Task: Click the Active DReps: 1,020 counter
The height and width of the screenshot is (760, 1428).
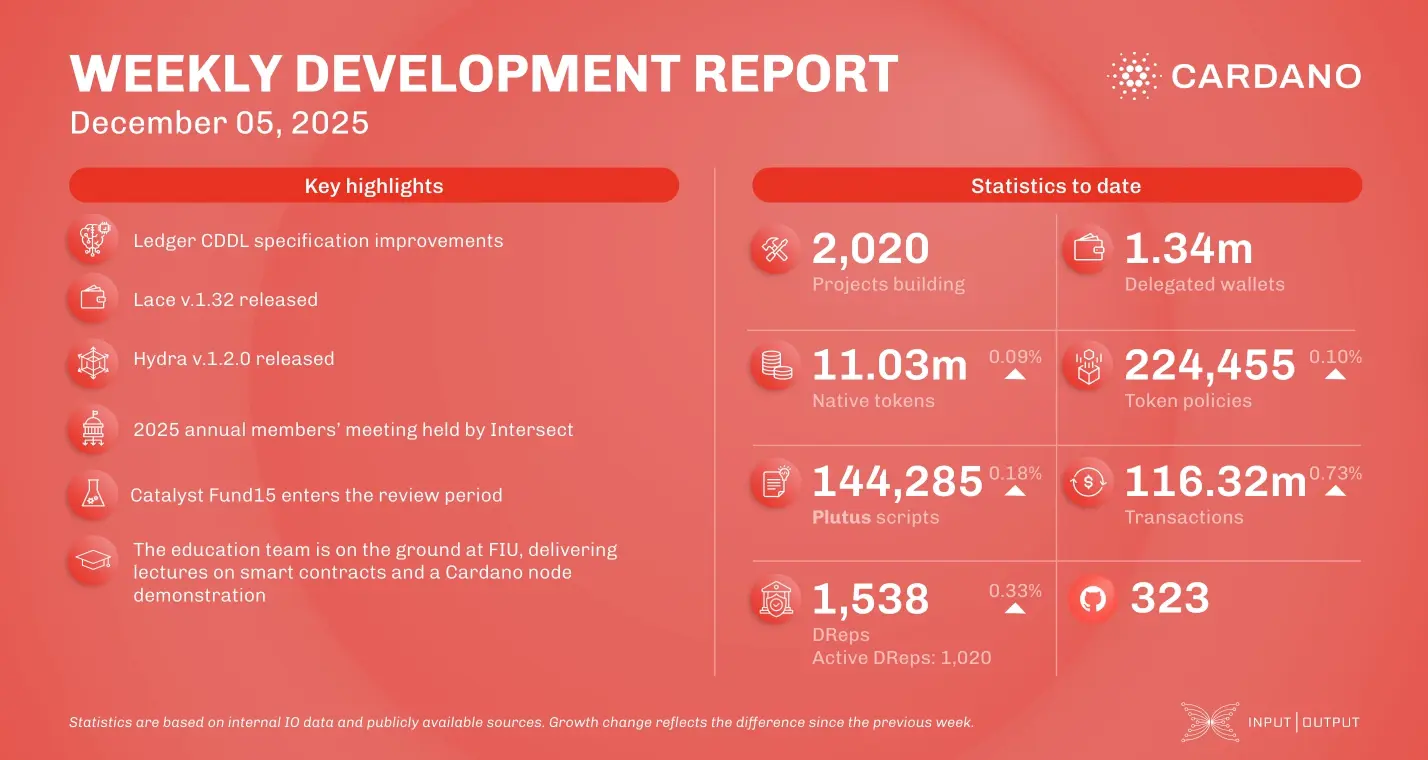Action: 901,658
